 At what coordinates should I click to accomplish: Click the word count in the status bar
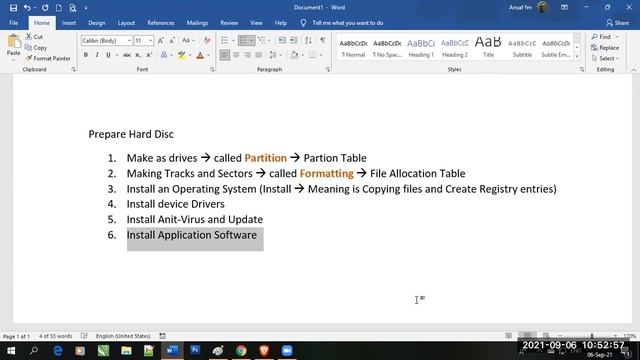pyautogui.click(x=56, y=336)
